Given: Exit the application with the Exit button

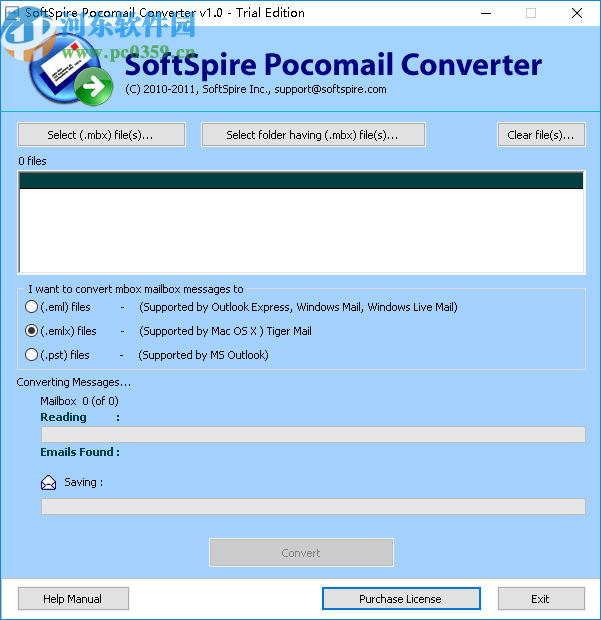Looking at the screenshot, I should tap(541, 599).
